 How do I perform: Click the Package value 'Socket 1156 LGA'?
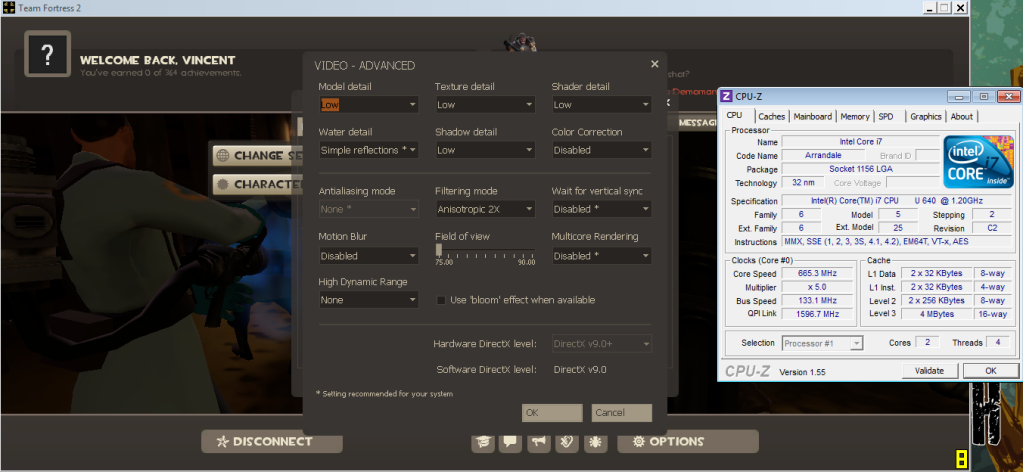pyautogui.click(x=861, y=169)
